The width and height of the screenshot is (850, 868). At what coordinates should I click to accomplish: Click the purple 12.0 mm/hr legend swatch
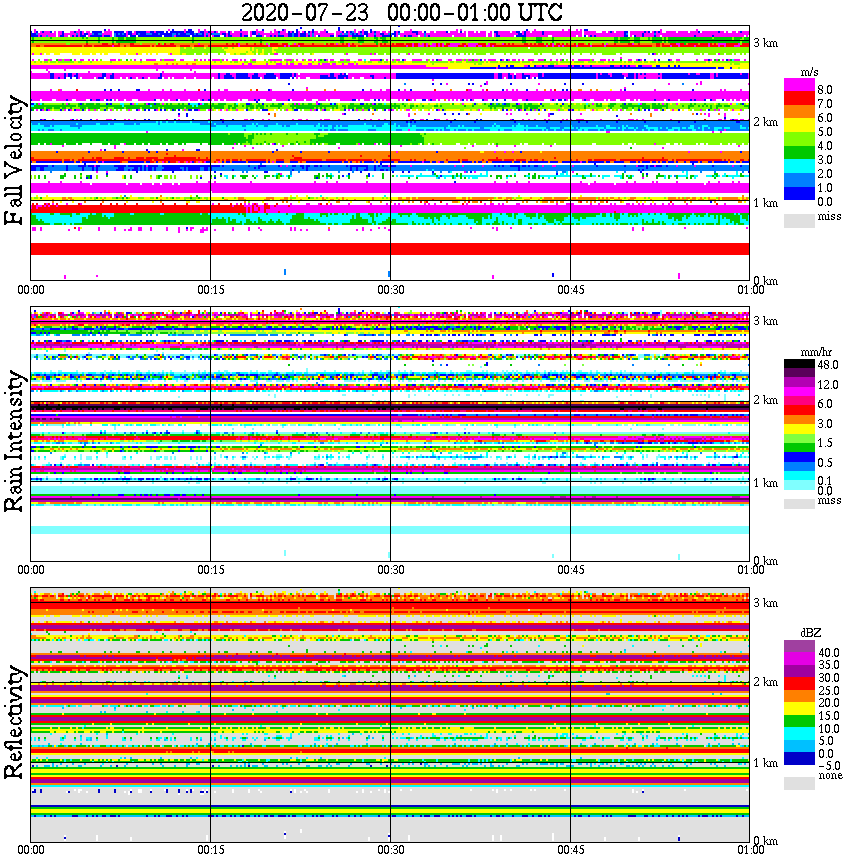tap(799, 383)
